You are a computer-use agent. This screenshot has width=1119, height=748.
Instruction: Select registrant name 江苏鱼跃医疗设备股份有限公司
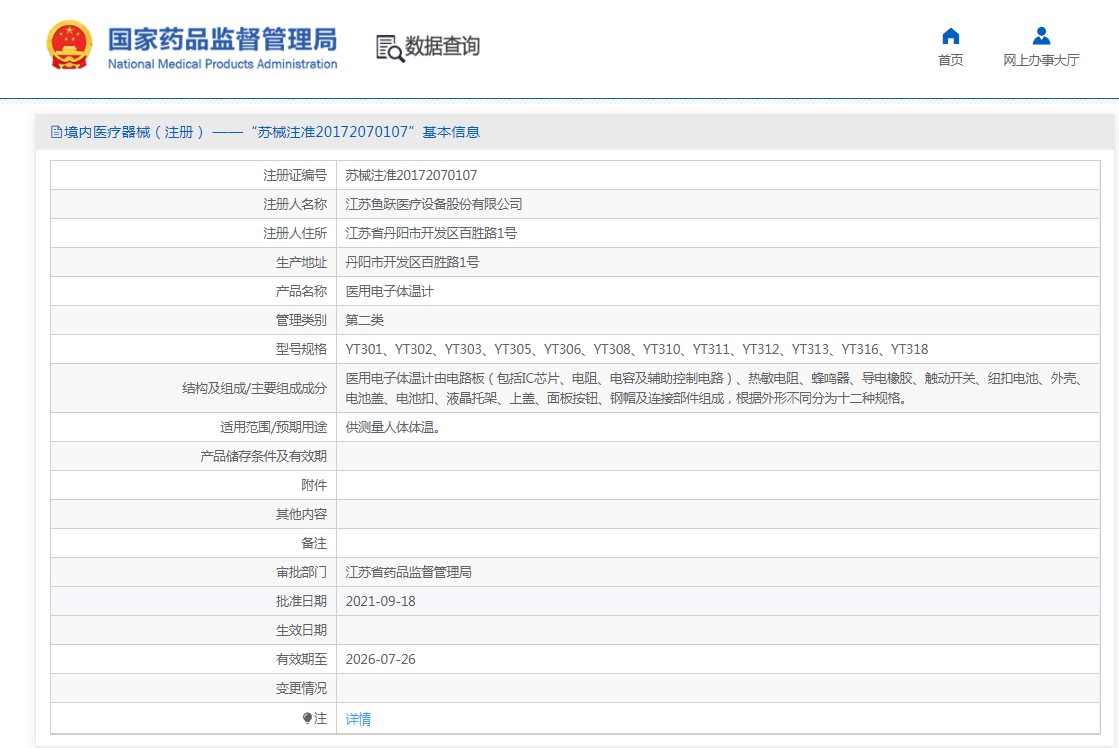tap(434, 204)
